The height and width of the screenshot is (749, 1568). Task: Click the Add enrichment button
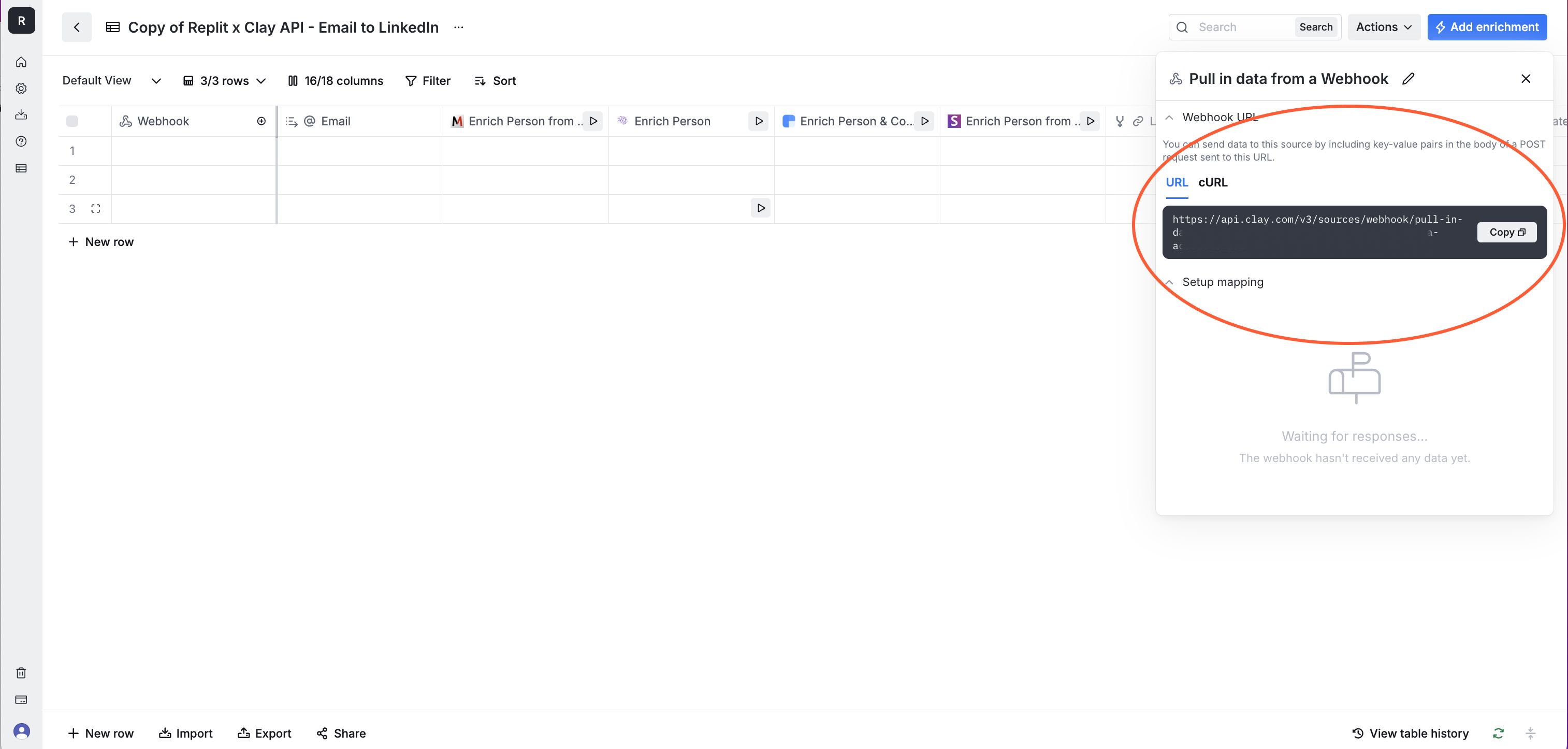point(1487,27)
